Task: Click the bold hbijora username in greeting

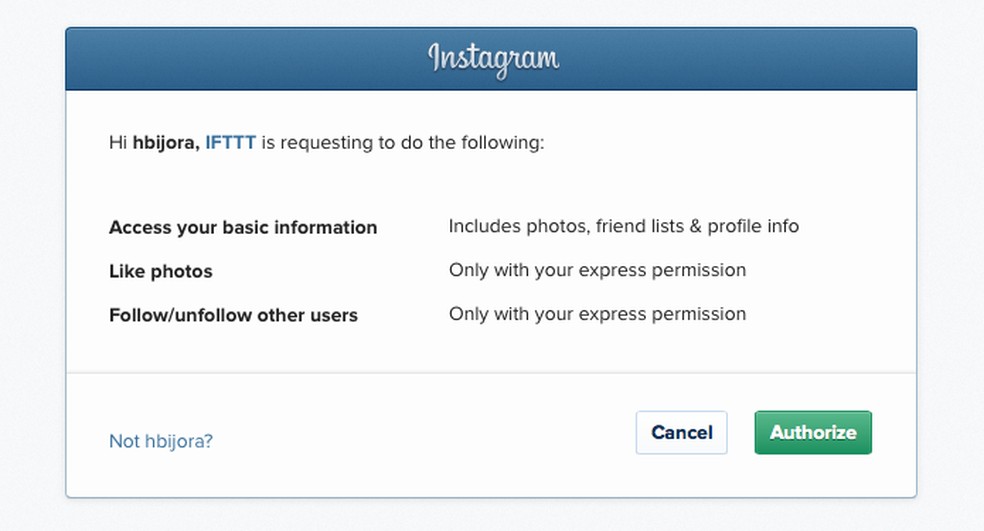Action: (x=166, y=143)
